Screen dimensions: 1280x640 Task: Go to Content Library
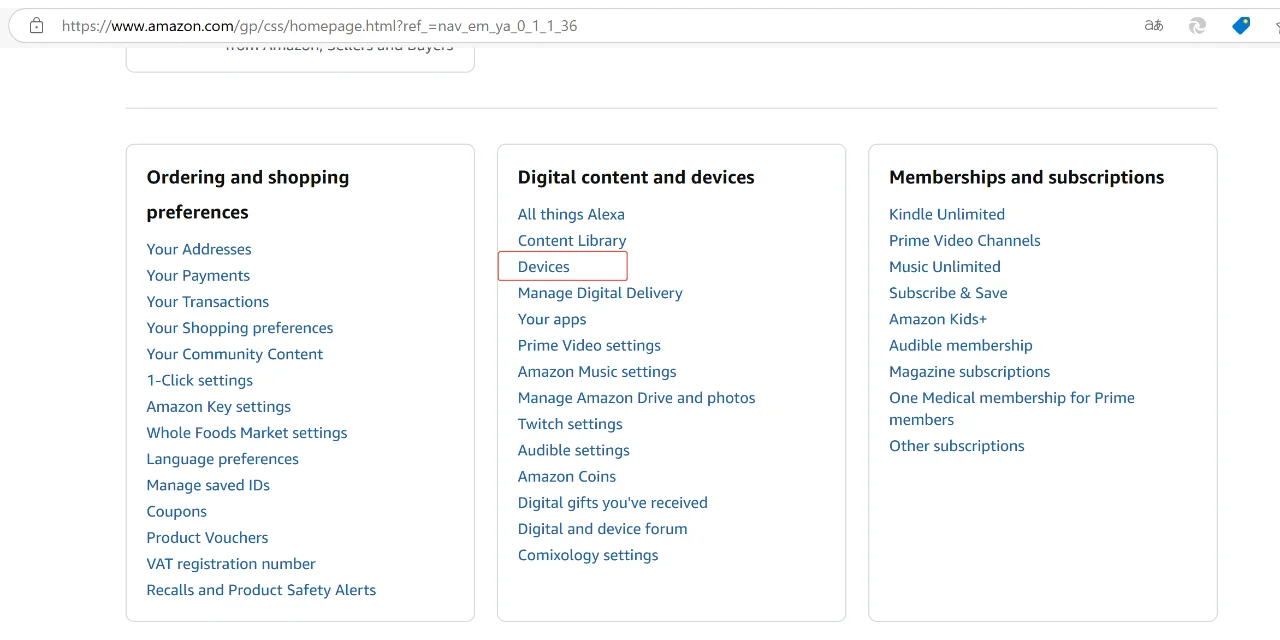tap(572, 240)
